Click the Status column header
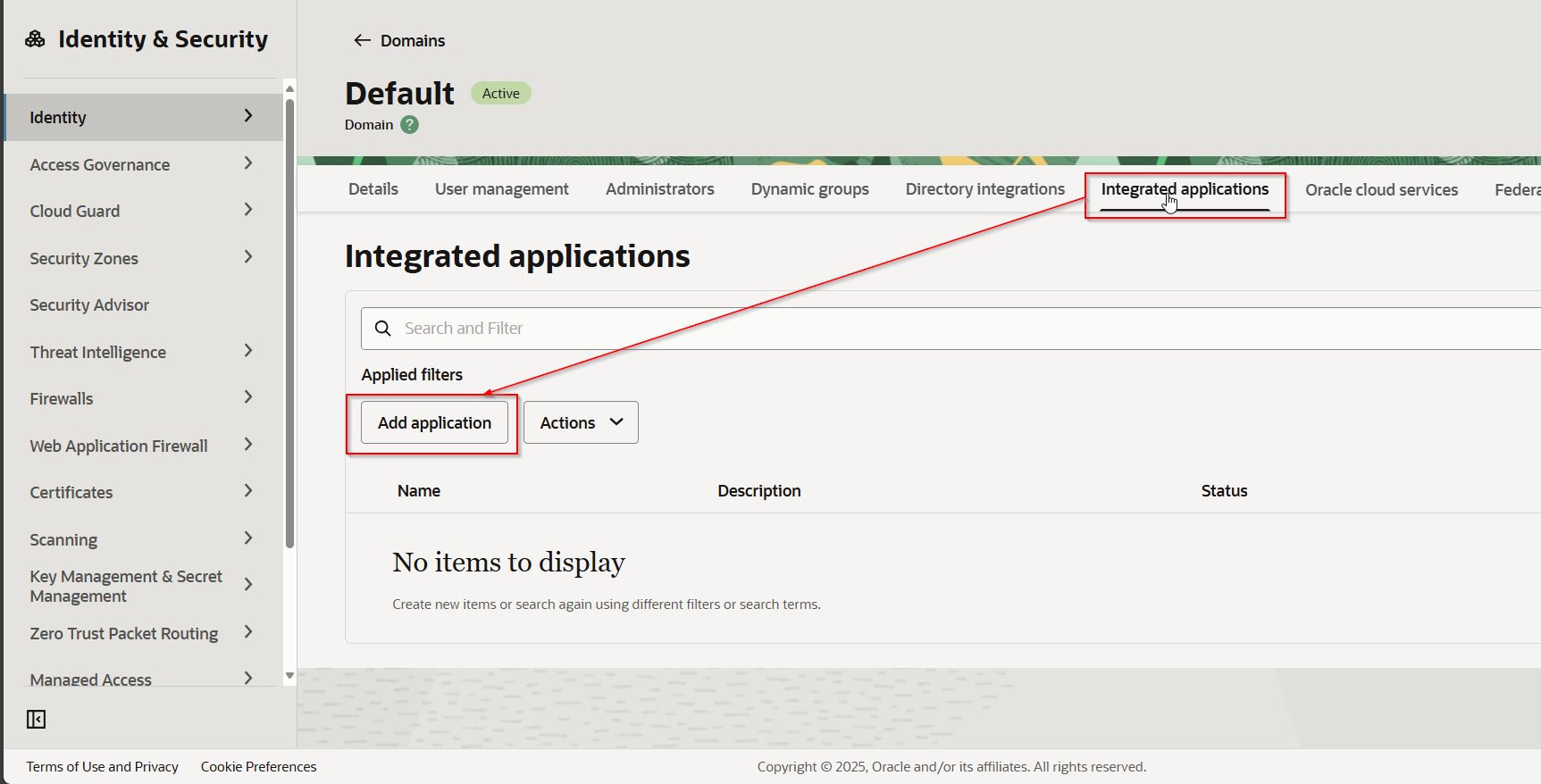Image resolution: width=1541 pixels, height=784 pixels. [x=1224, y=491]
